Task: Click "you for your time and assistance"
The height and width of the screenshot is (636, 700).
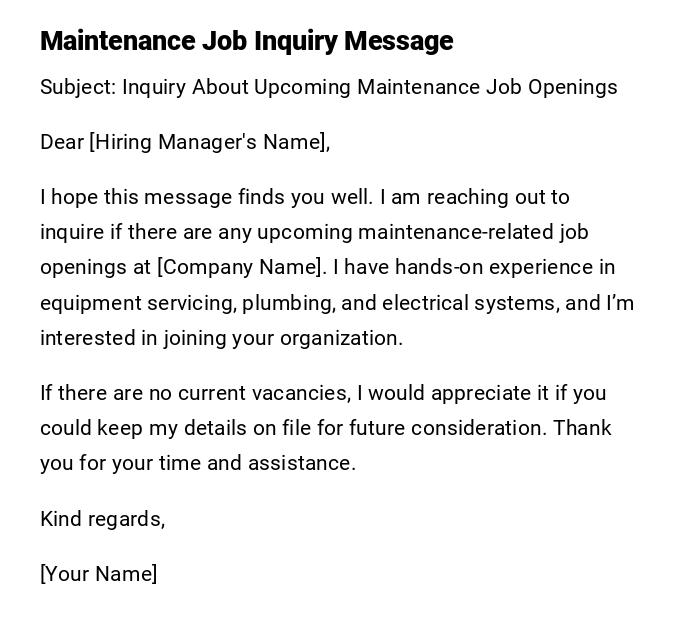Action: point(198,463)
